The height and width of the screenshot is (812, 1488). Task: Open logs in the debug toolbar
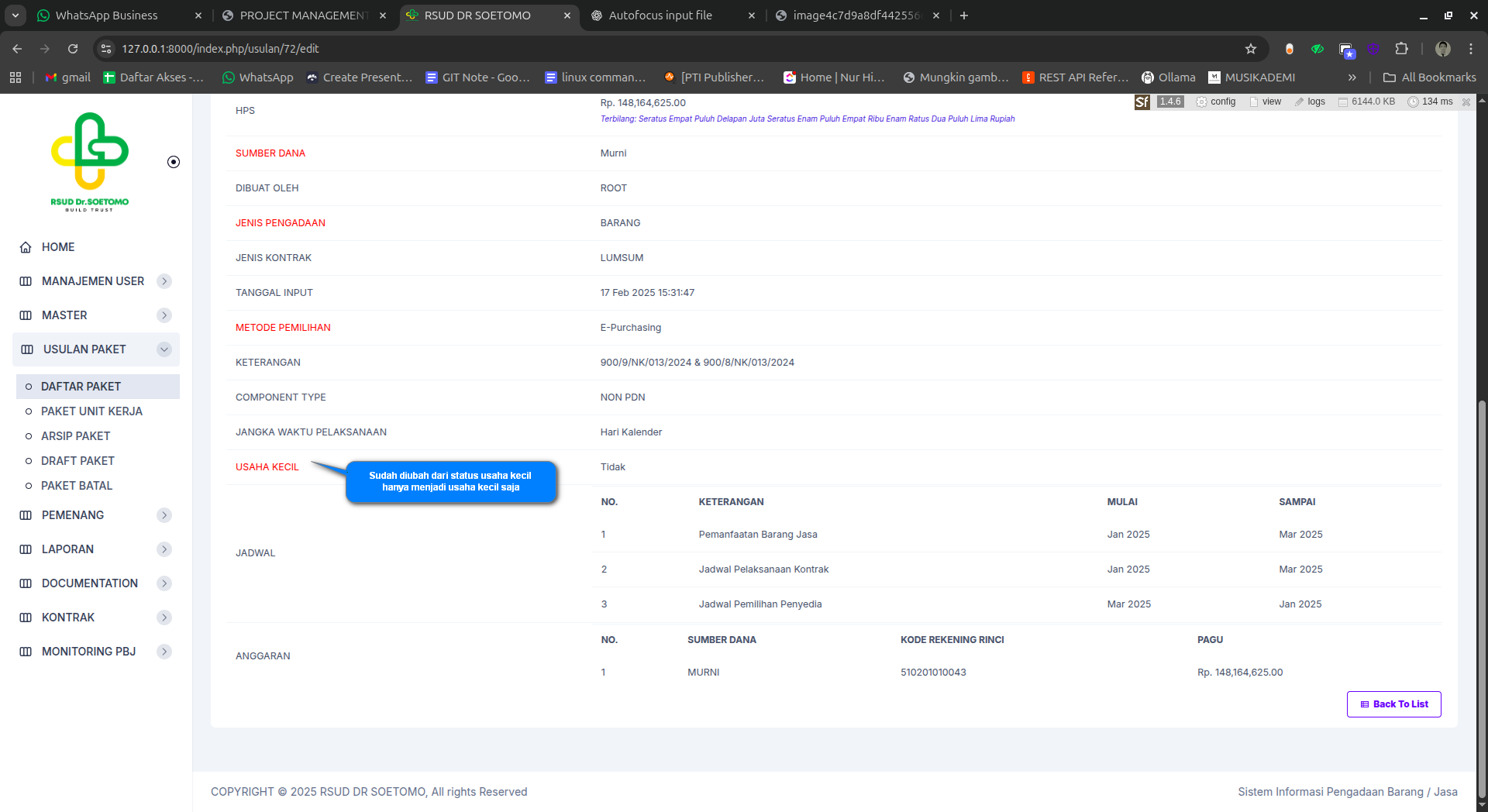coord(1310,101)
